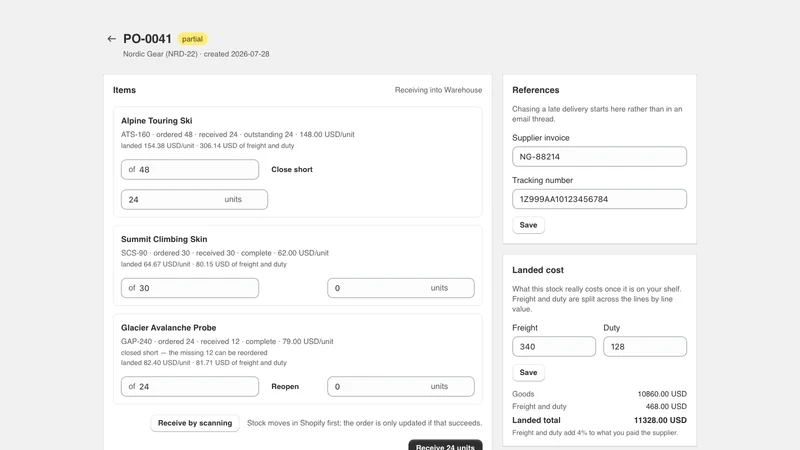Image resolution: width=800 pixels, height=450 pixels.
Task: Click the Freight field showing 340
Action: 554,346
